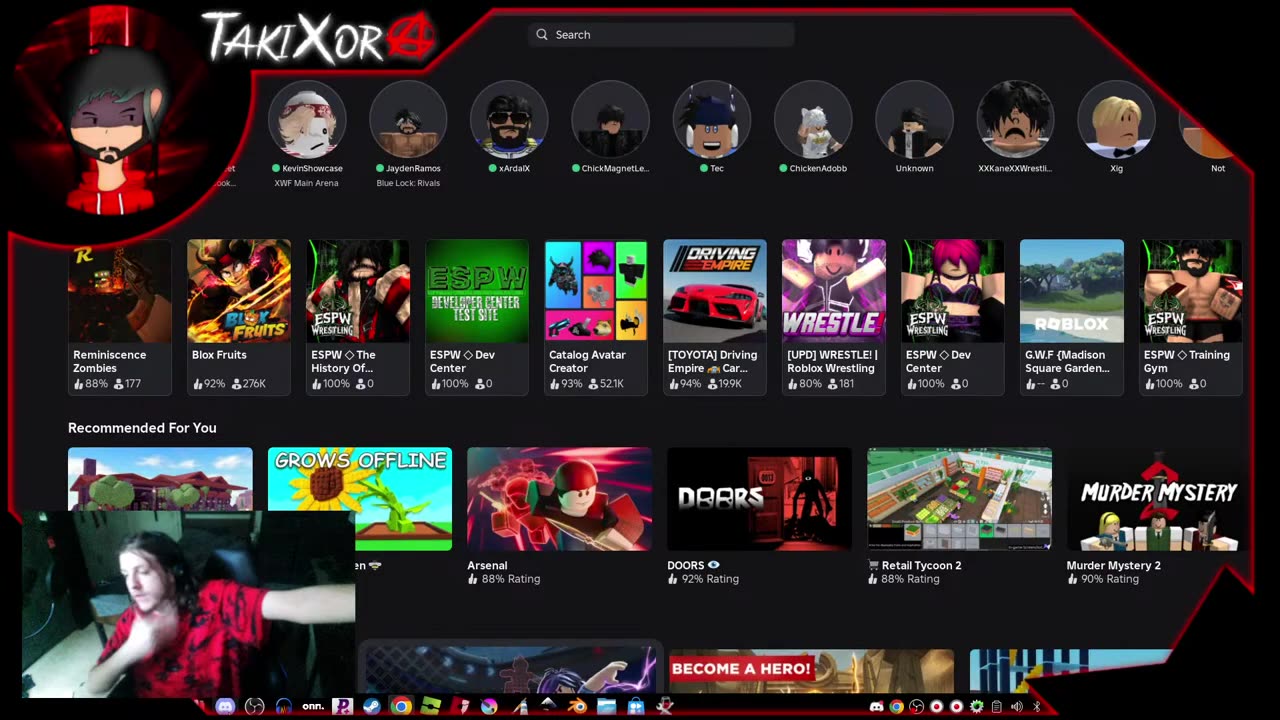1280x720 pixels.
Task: Click thumbs-up icon on Catalog Avatar Creator card
Action: click(x=554, y=384)
